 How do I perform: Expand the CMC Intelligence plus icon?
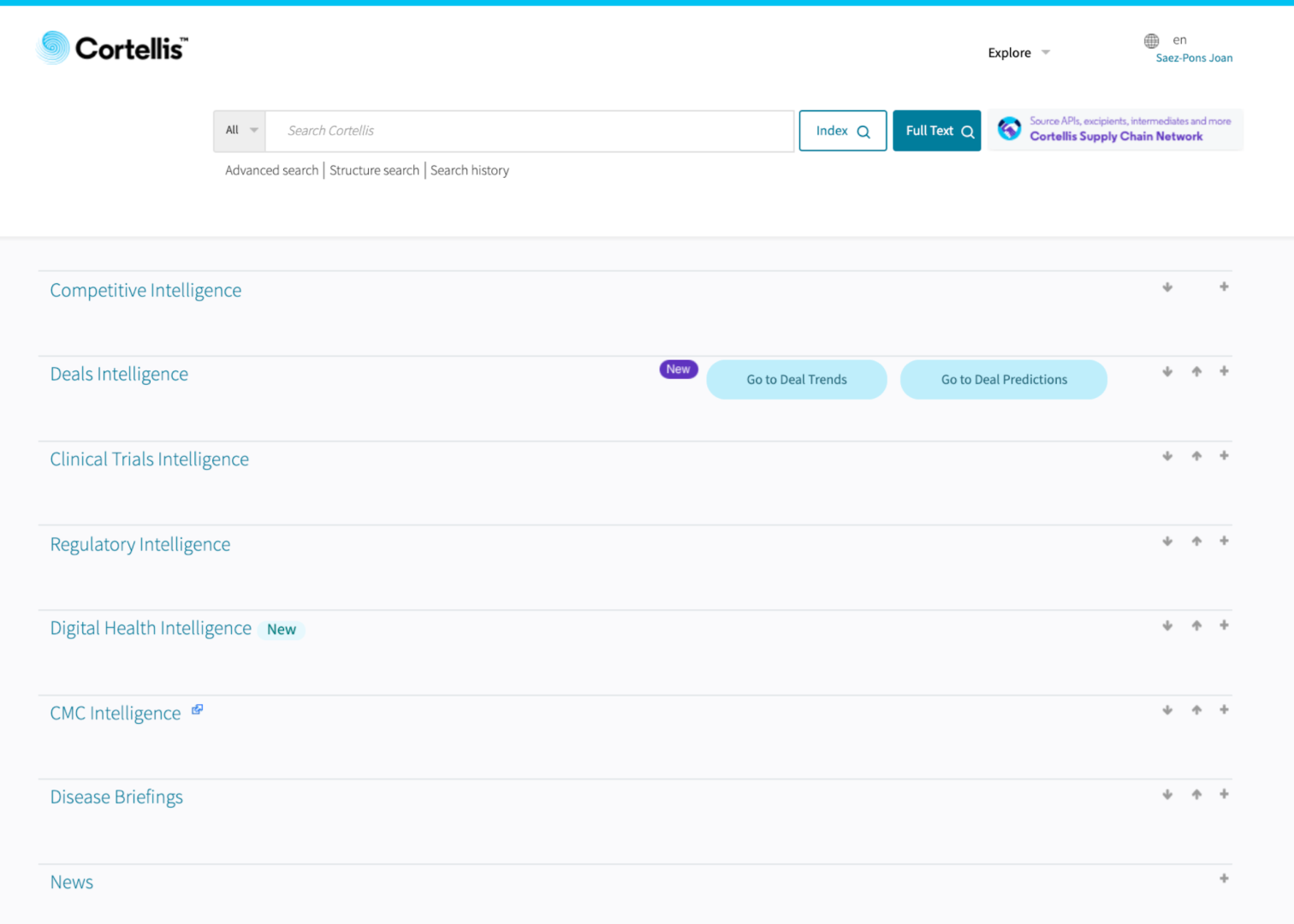click(1224, 710)
